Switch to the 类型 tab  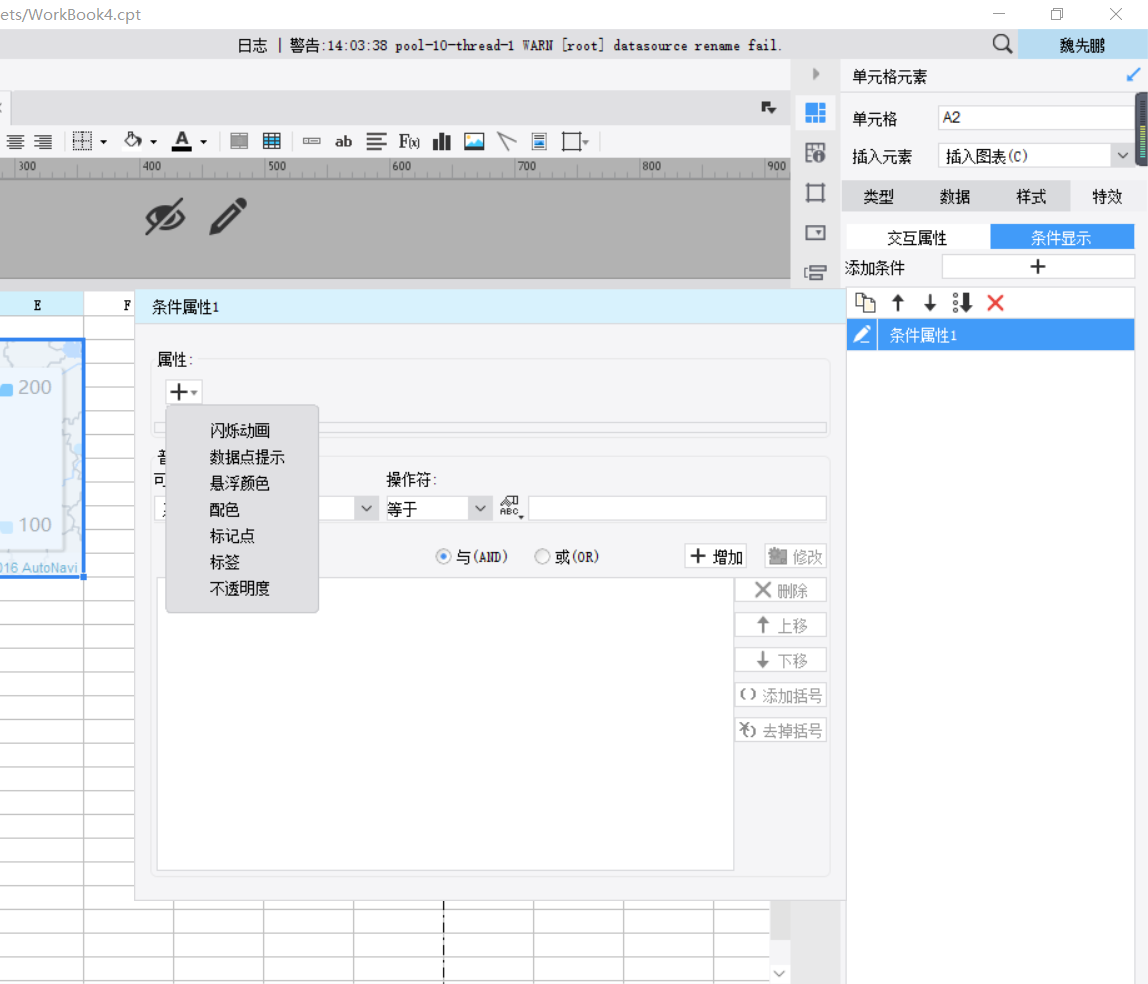tap(879, 196)
